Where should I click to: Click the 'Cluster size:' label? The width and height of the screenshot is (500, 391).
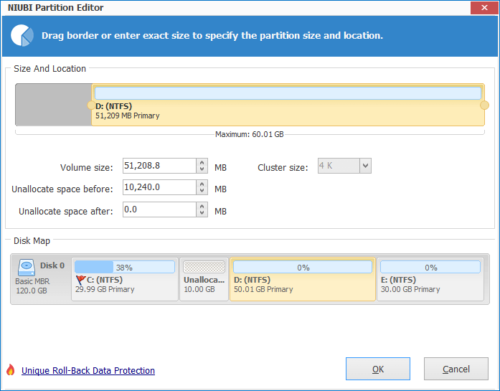coord(283,167)
